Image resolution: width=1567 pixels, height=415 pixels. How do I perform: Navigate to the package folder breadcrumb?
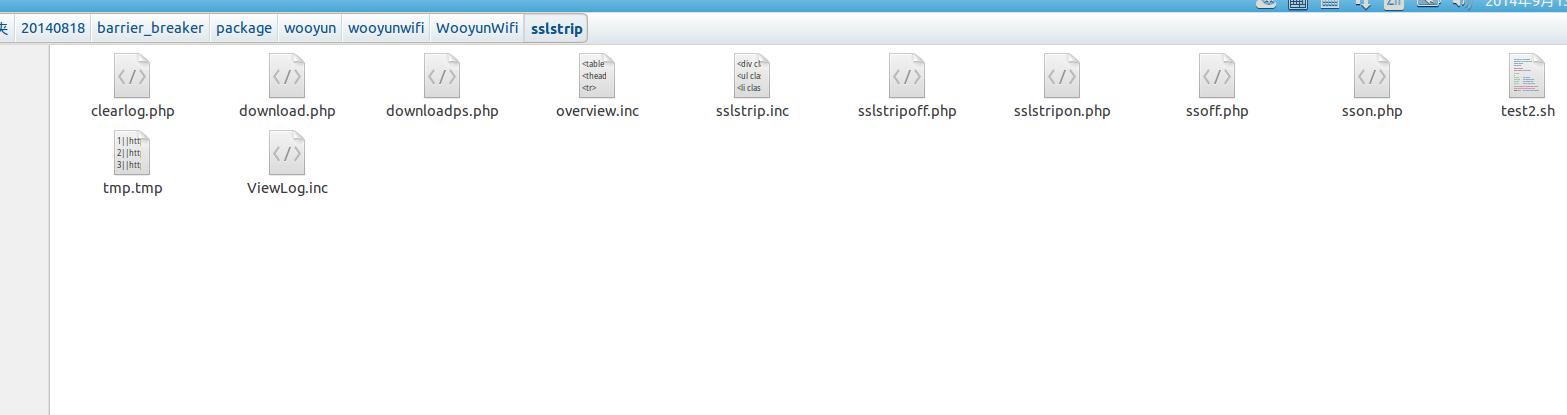244,28
